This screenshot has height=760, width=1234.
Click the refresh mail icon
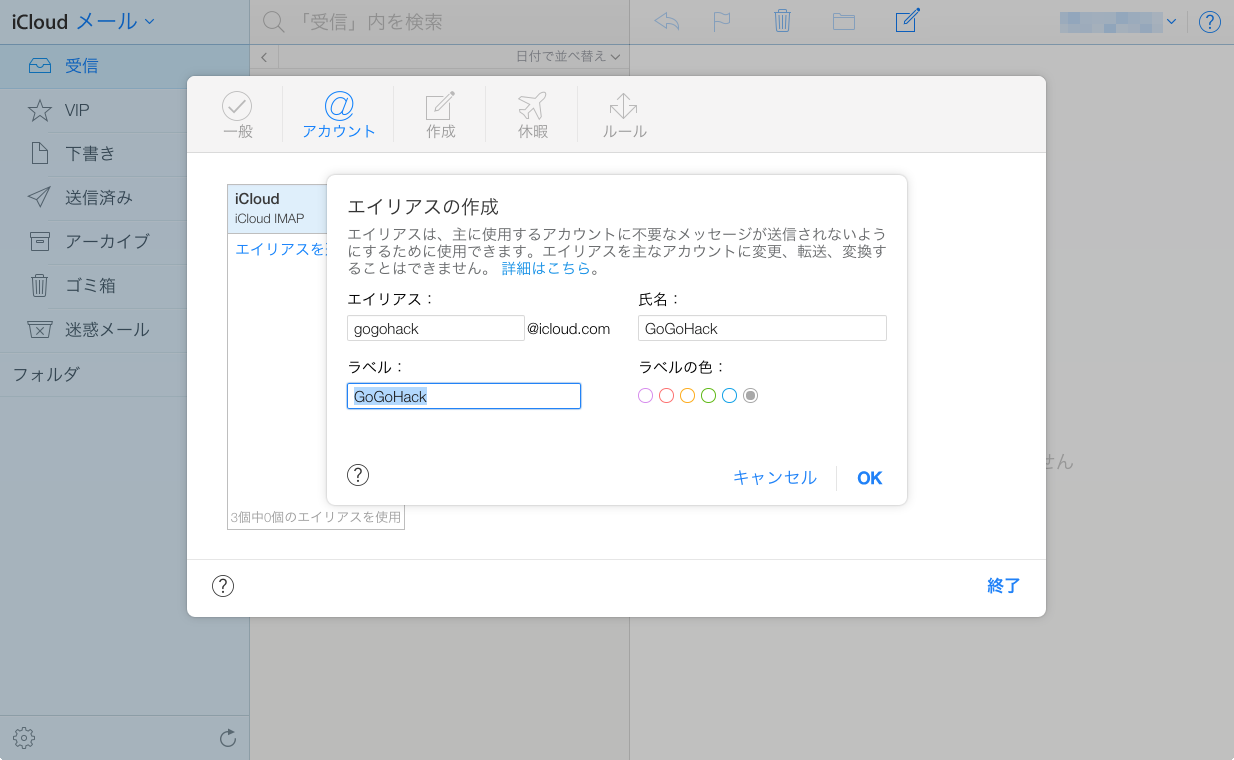(228, 739)
